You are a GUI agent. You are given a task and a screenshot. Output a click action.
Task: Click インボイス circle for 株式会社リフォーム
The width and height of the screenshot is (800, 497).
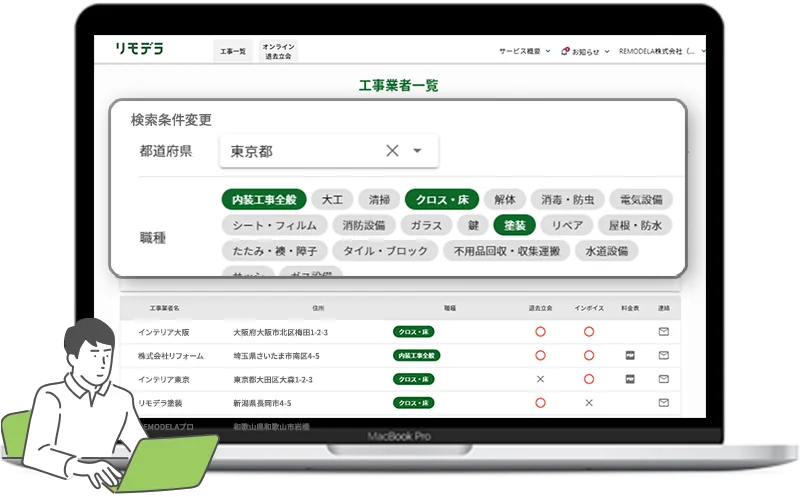(x=589, y=355)
